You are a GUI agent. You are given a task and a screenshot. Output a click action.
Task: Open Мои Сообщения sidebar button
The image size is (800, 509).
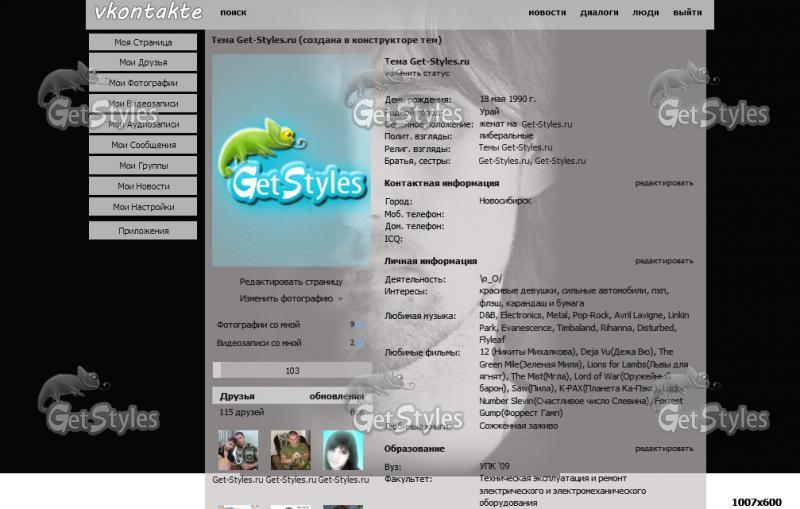point(143,145)
